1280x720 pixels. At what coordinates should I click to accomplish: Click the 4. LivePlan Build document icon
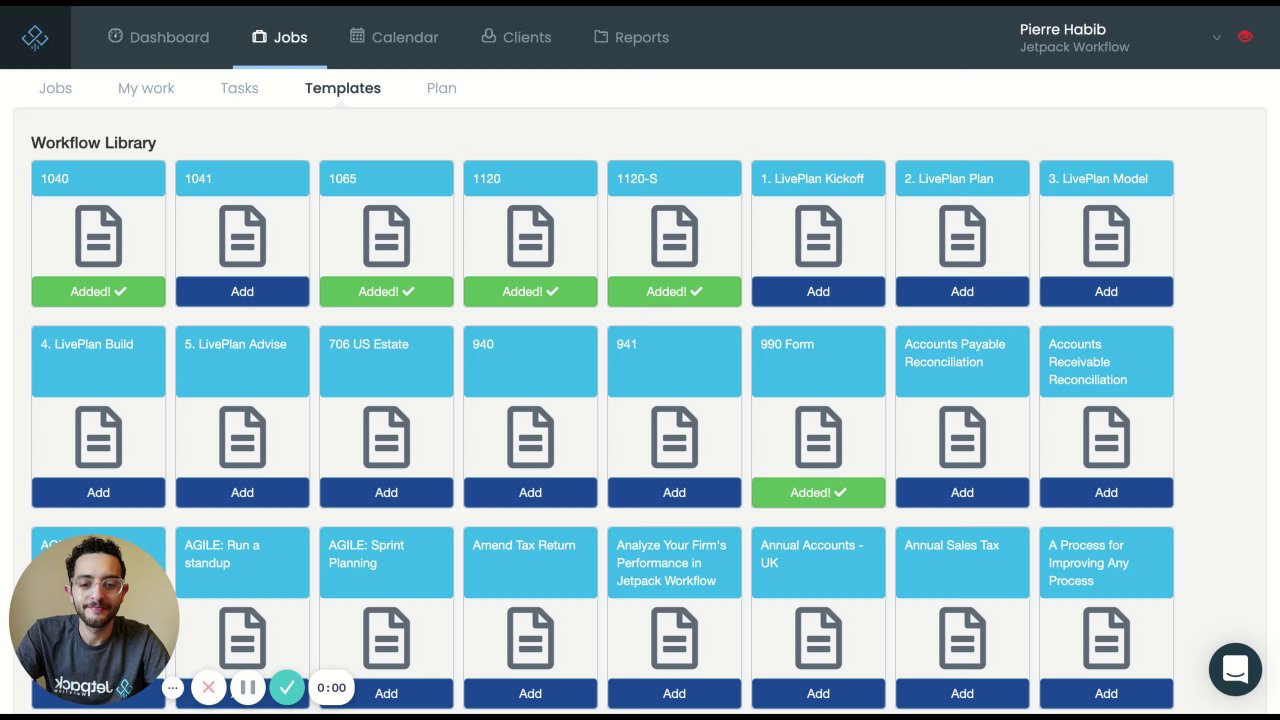coord(98,437)
